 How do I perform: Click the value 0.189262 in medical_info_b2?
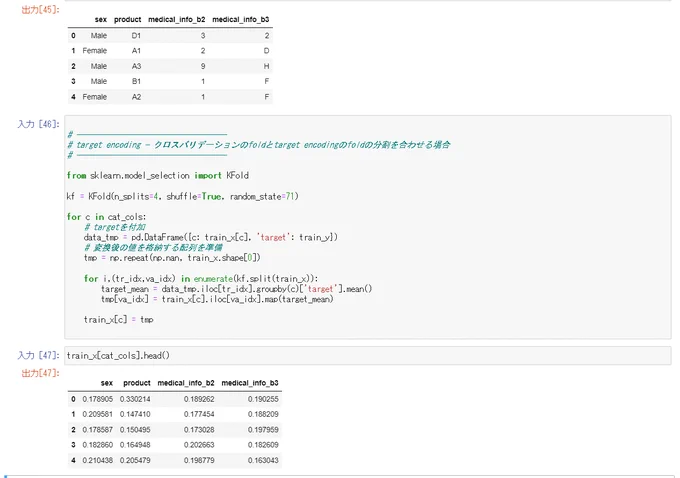coord(199,399)
